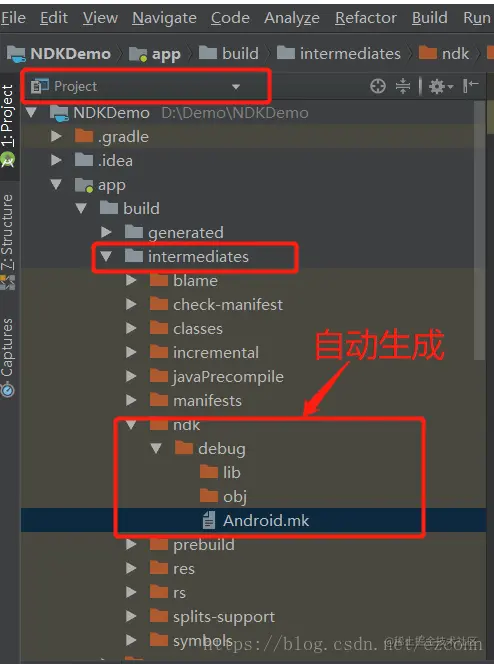Collapse the debug folder under ndk

[156, 448]
